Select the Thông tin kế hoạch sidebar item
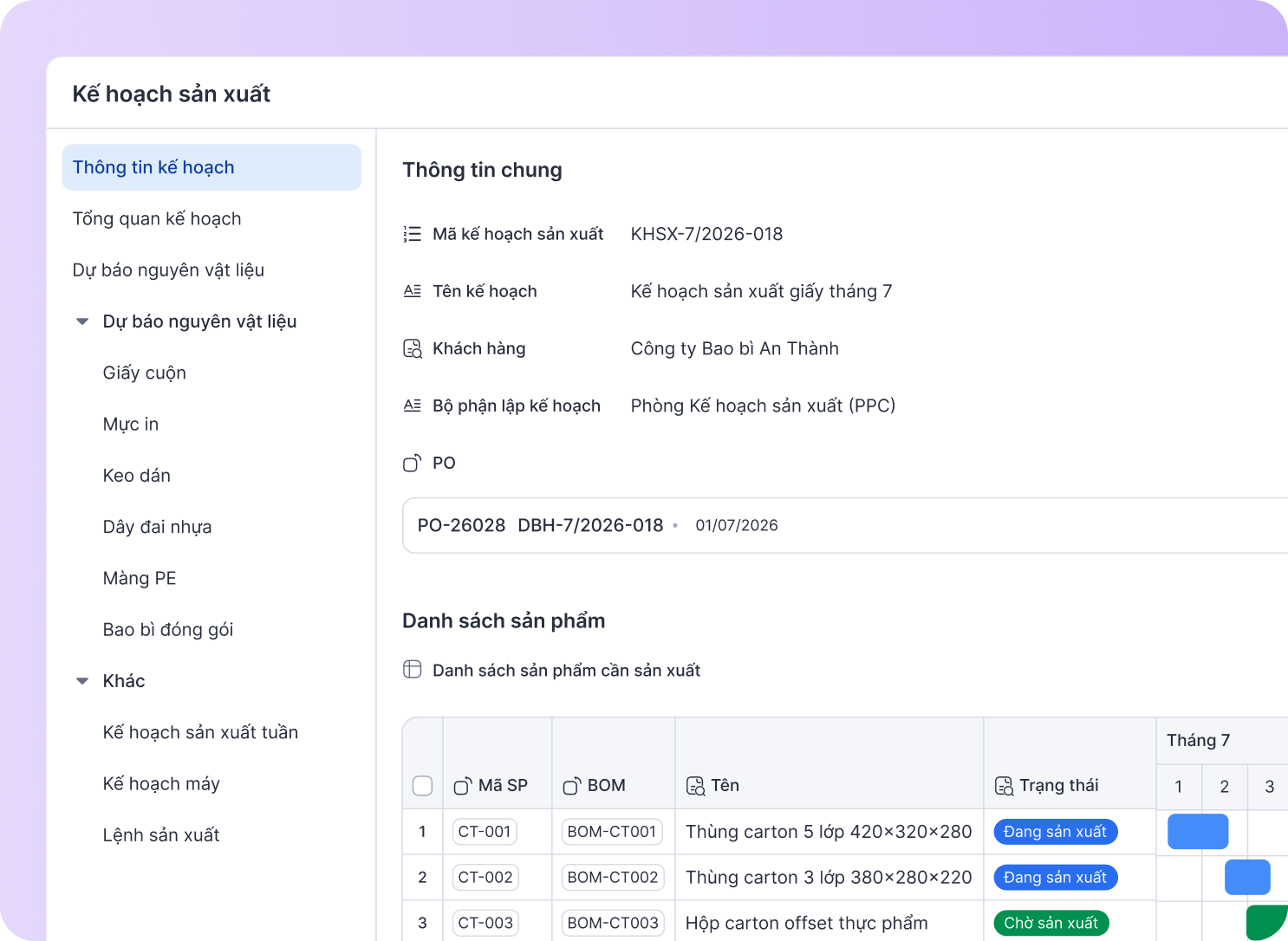The width and height of the screenshot is (1288, 941). (211, 167)
